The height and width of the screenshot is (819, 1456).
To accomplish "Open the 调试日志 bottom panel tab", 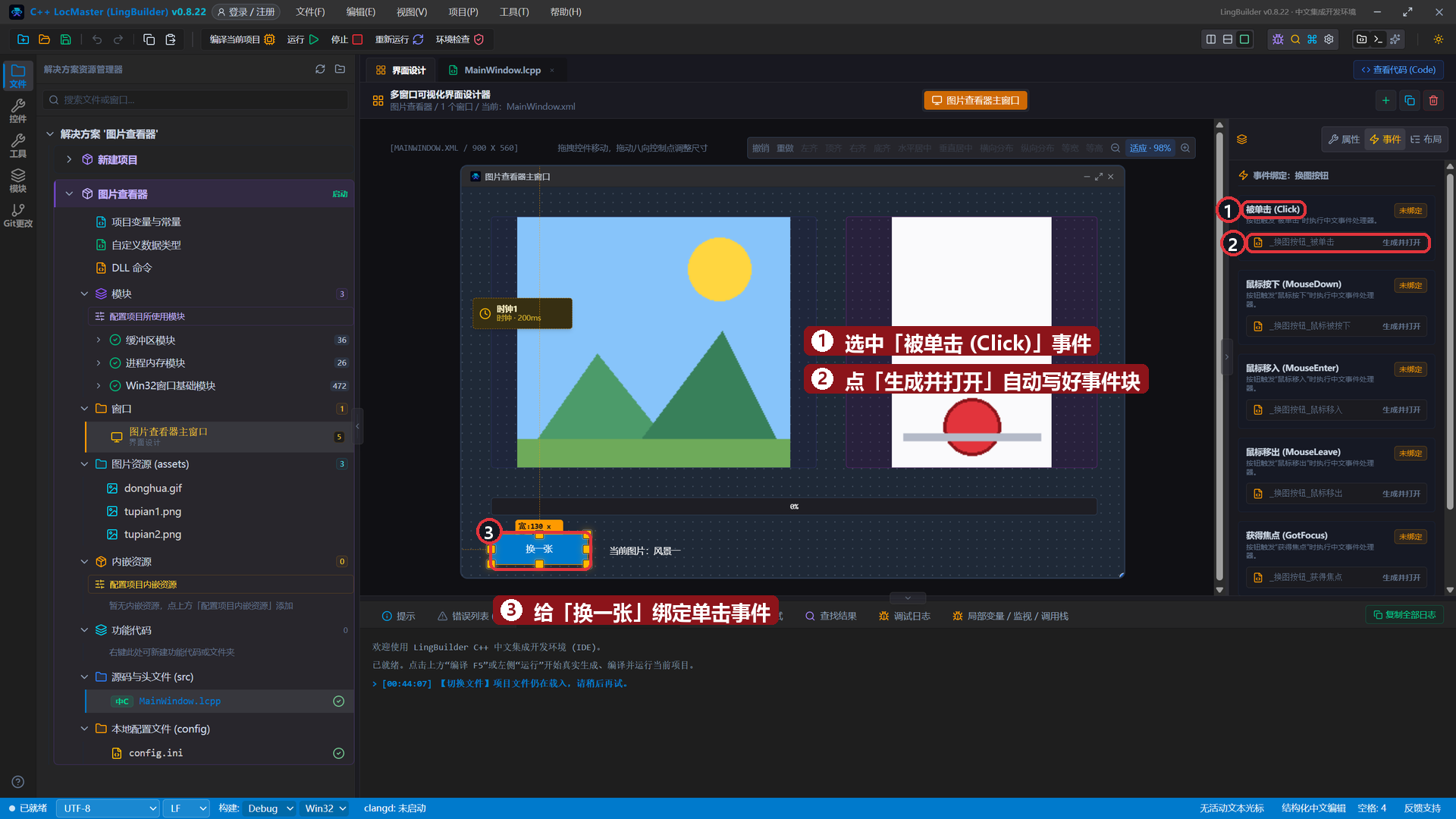I will 904,616.
